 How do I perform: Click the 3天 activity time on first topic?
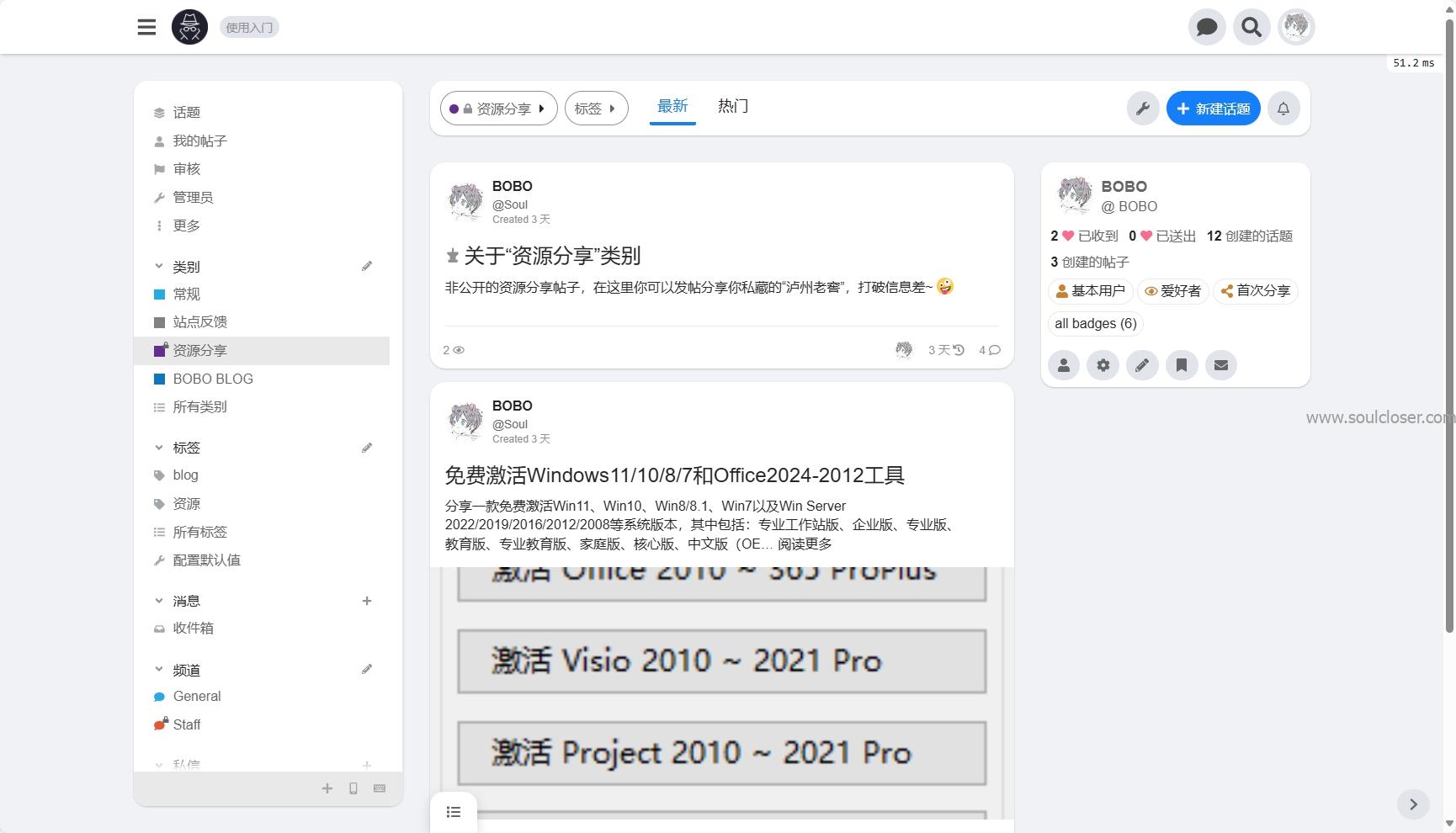click(946, 350)
